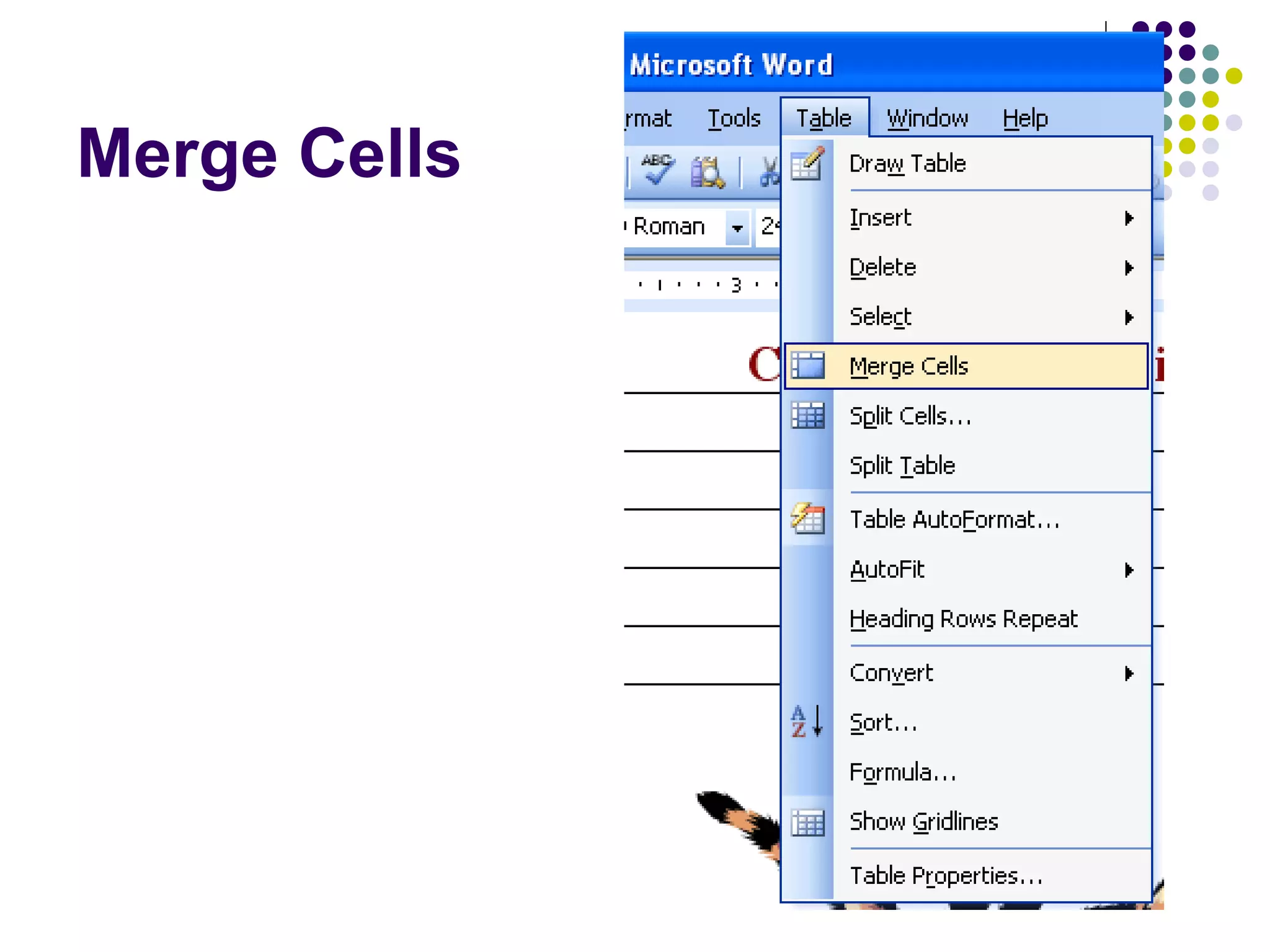The width and height of the screenshot is (1270, 952).
Task: Click the Spelling and Grammar ABC icon
Action: (657, 170)
